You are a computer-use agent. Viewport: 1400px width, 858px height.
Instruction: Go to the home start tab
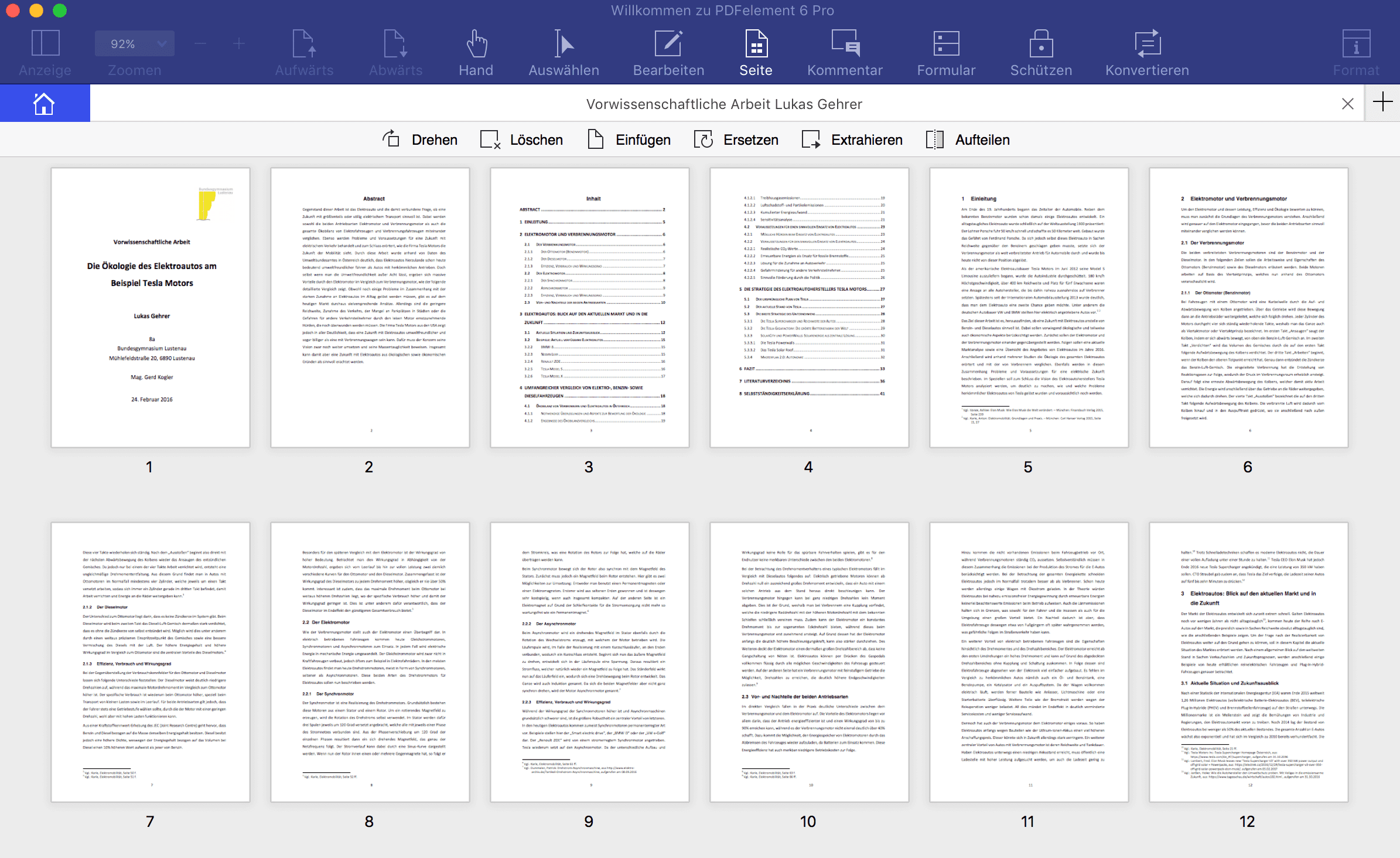pos(45,104)
